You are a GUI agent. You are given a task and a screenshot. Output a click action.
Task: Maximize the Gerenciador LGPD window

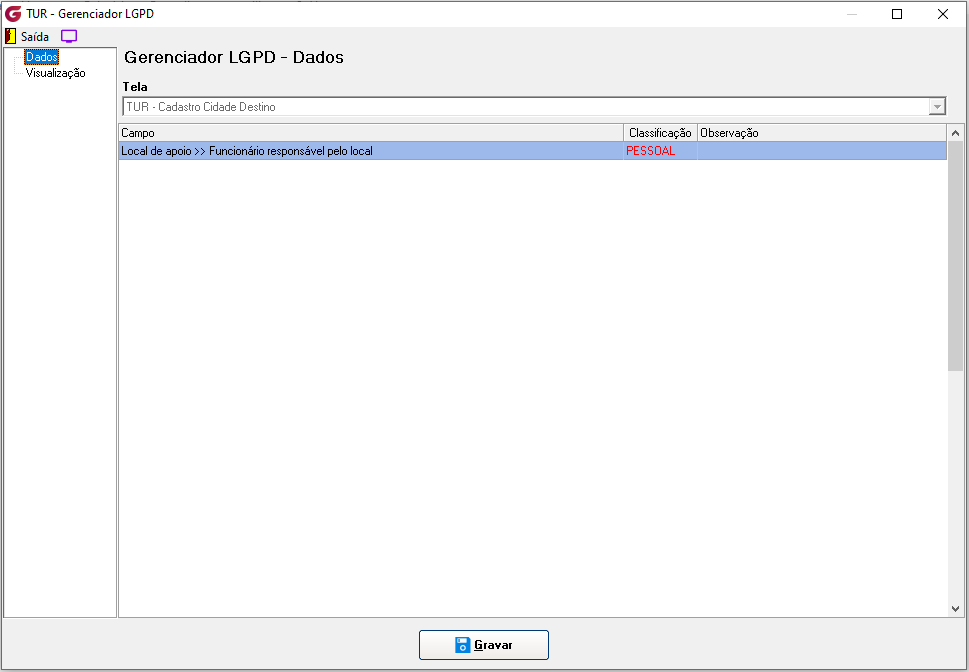[x=897, y=14]
